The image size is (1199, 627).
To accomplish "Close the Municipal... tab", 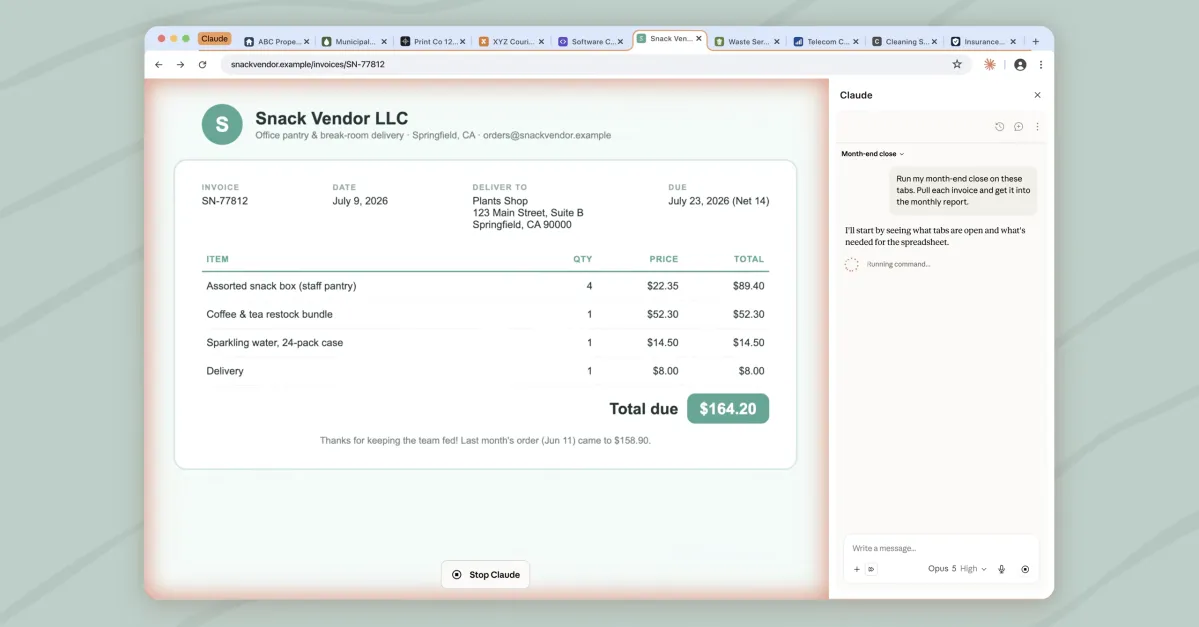I will tap(384, 42).
